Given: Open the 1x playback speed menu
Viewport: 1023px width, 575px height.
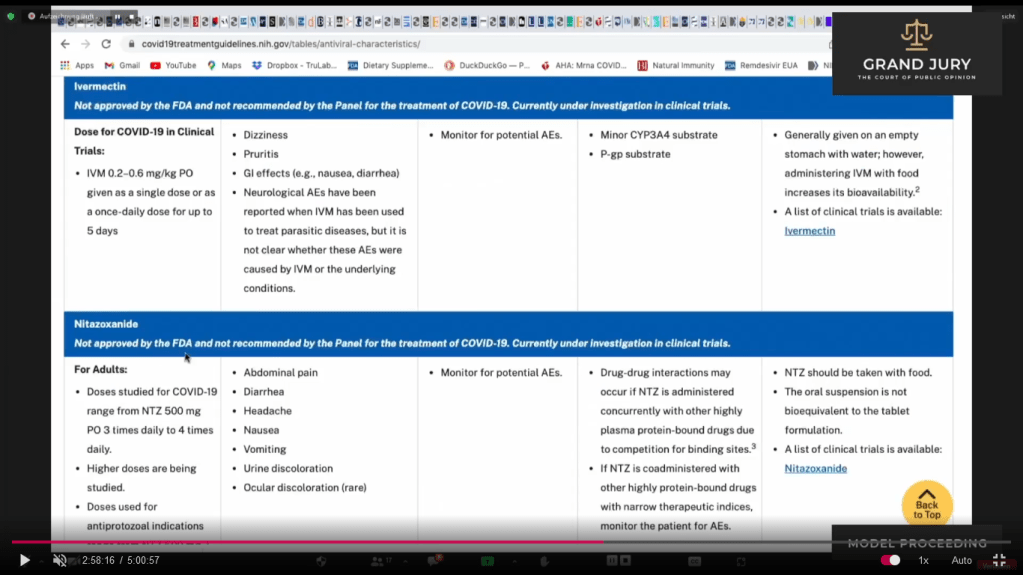Looking at the screenshot, I should coord(923,561).
